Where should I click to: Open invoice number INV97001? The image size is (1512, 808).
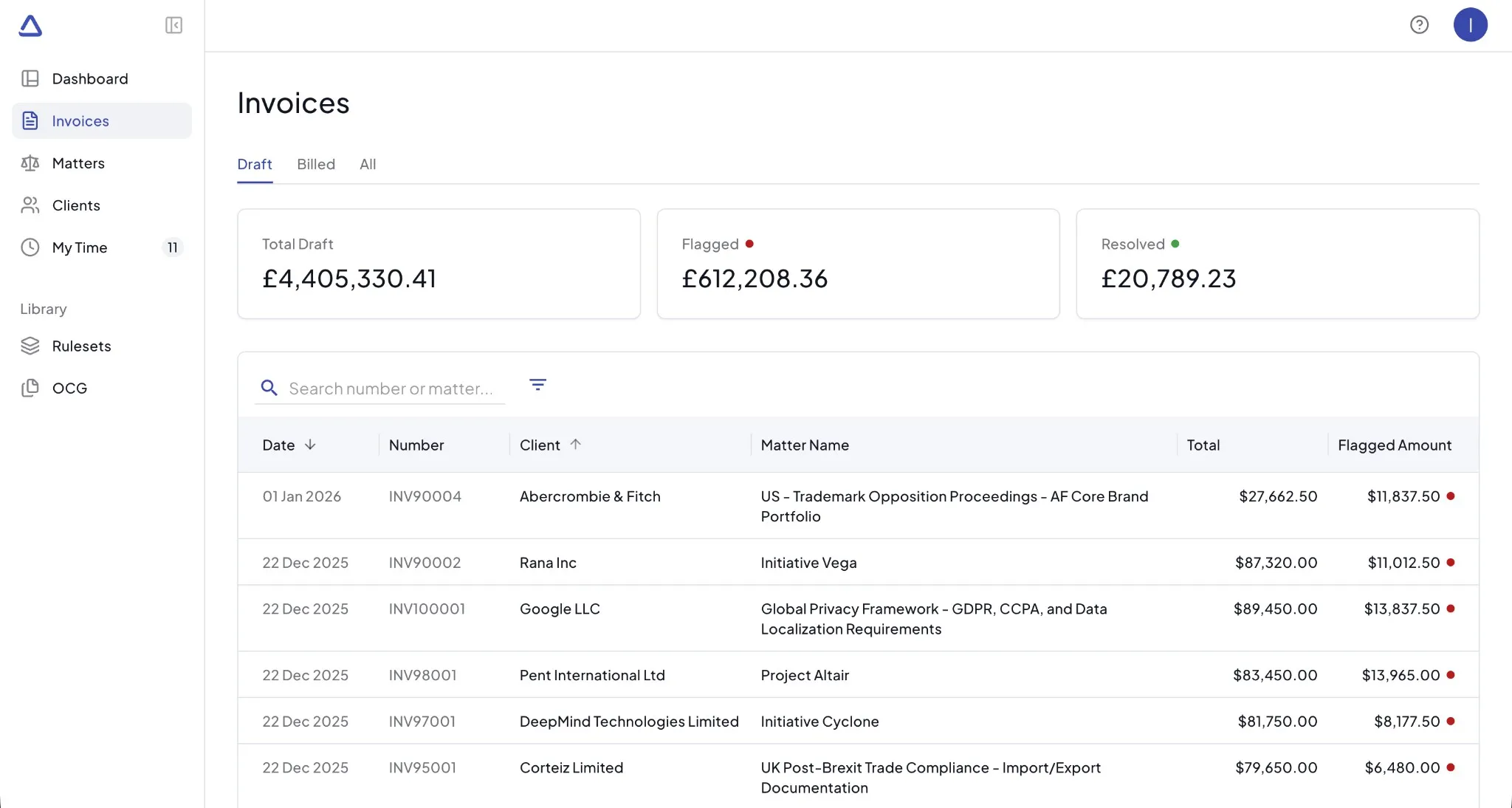[x=422, y=721]
